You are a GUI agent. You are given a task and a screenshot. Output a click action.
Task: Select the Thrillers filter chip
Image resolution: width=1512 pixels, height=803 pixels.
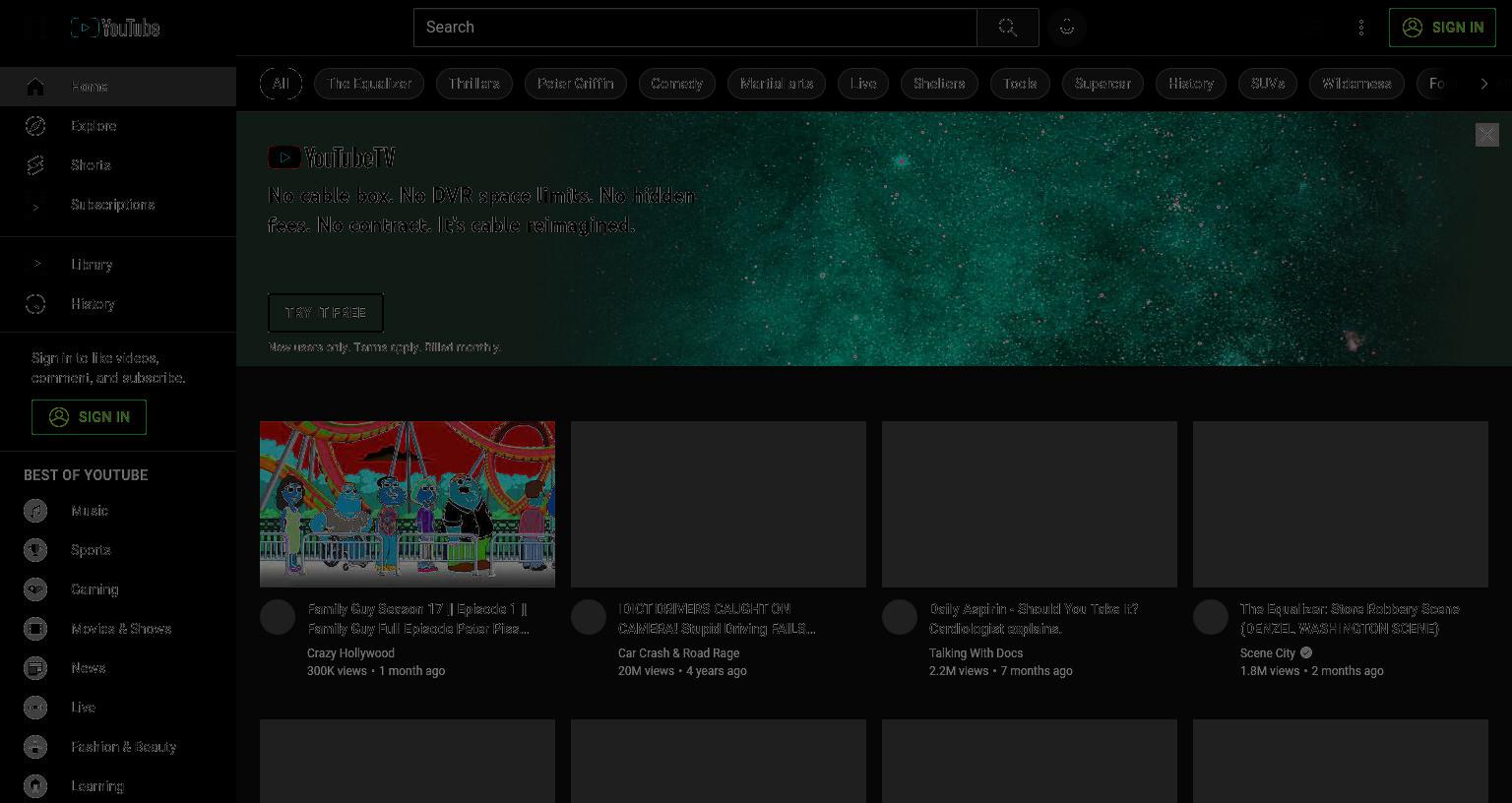click(x=474, y=84)
